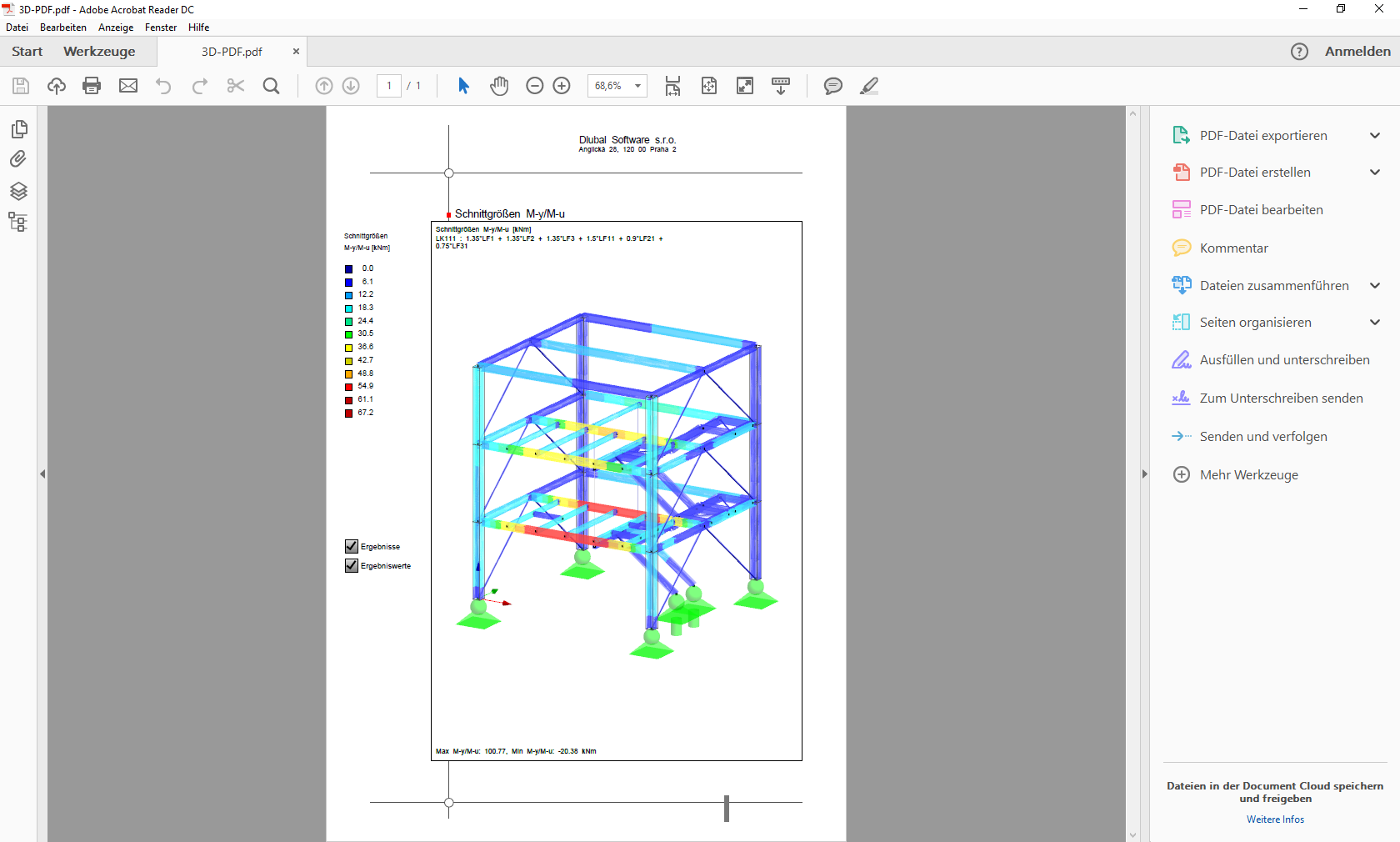Toggle the Ergebnisse option on the PDF page
The image size is (1400, 842).
tap(350, 546)
